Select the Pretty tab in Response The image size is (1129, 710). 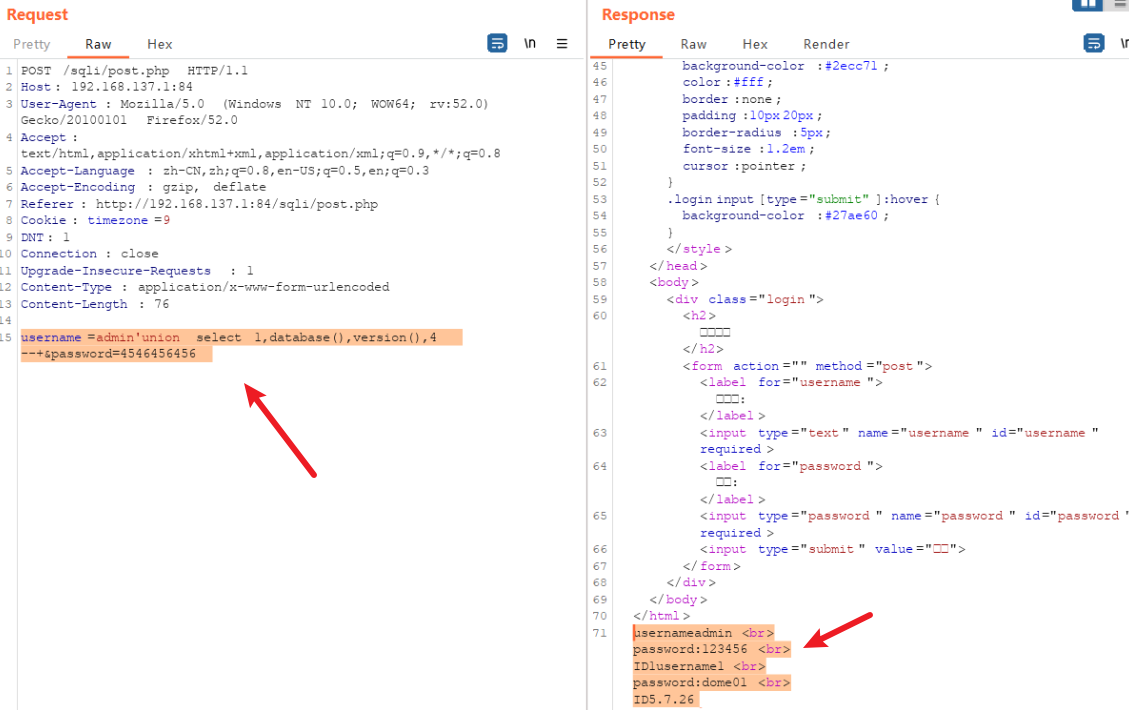click(627, 44)
